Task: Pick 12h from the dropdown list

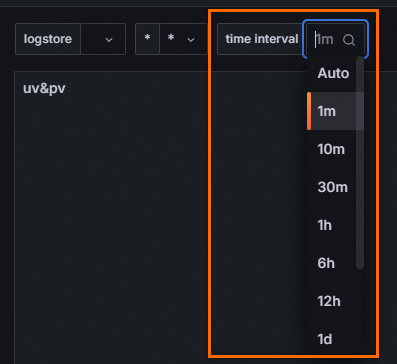Action: click(335, 301)
